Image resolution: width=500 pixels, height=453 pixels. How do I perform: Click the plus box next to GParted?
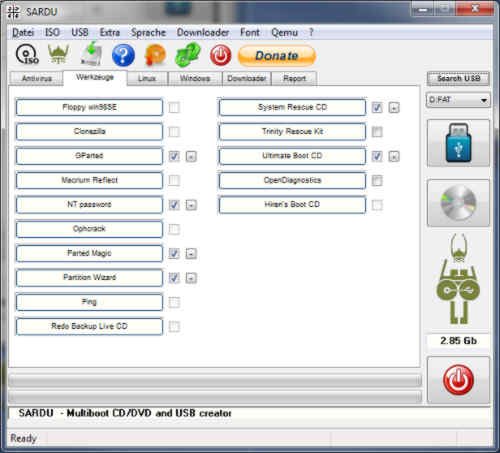pos(191,156)
